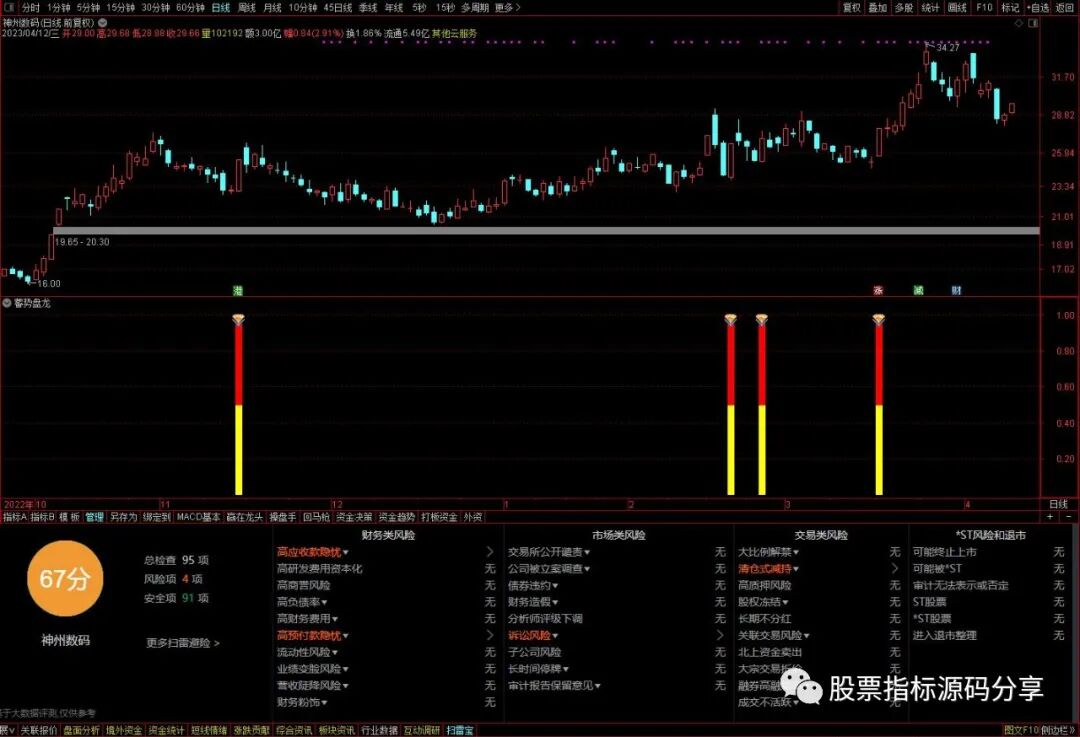The width and height of the screenshot is (1080, 737).
Task: Click the red 涨 marker under the chart
Action: click(x=878, y=291)
